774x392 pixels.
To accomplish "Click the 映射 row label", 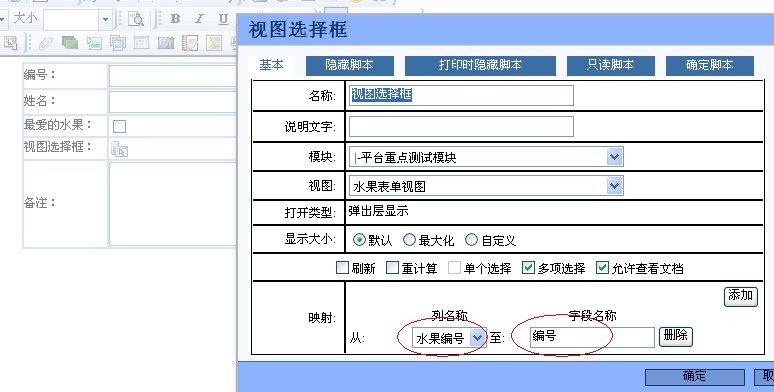I will [322, 318].
